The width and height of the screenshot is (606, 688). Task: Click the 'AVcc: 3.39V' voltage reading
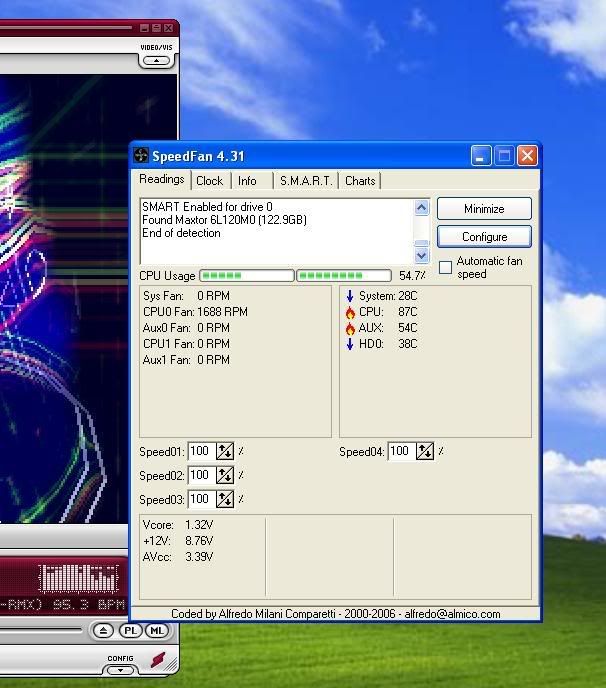(x=178, y=557)
